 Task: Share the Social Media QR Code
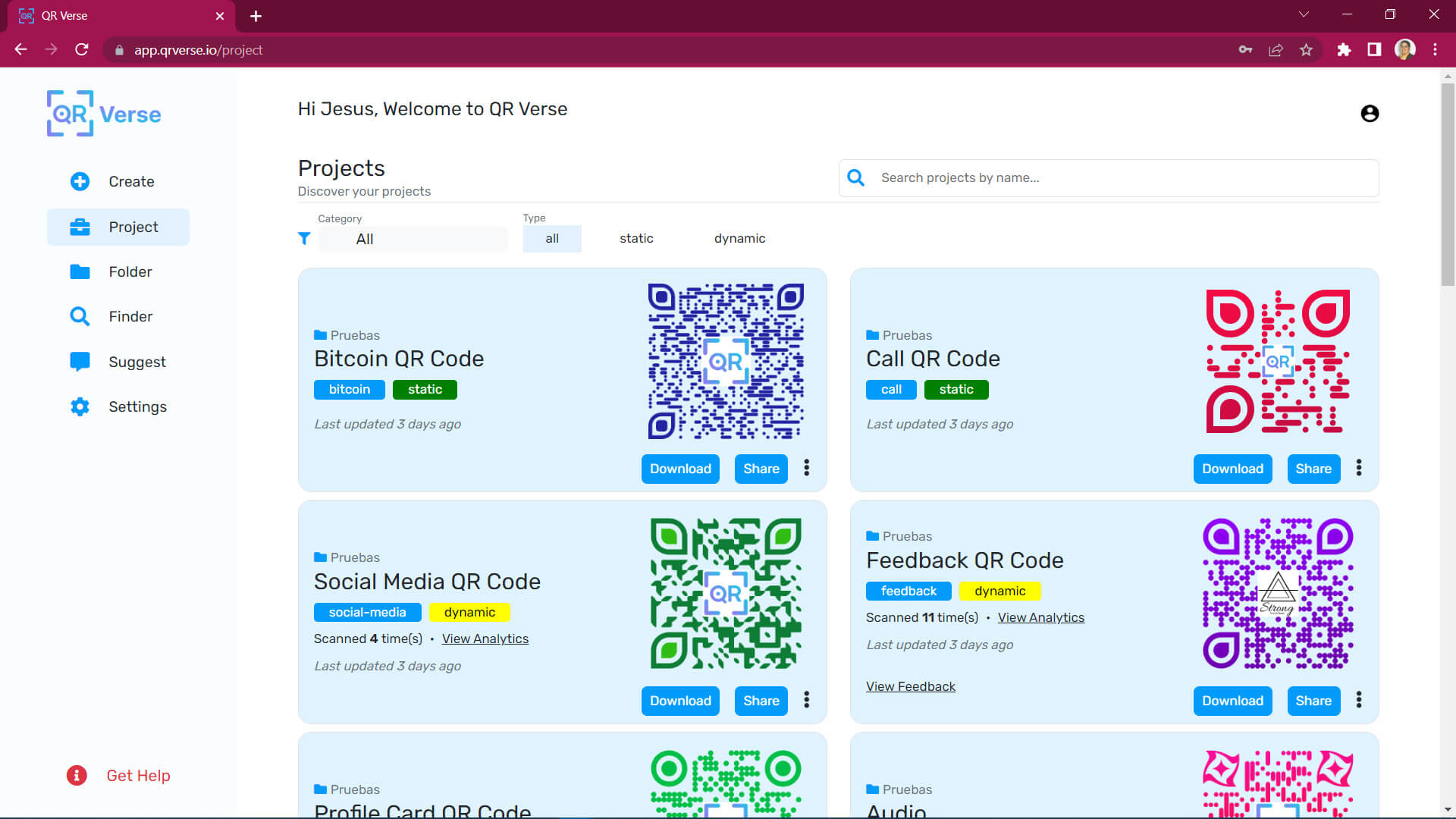coord(761,701)
